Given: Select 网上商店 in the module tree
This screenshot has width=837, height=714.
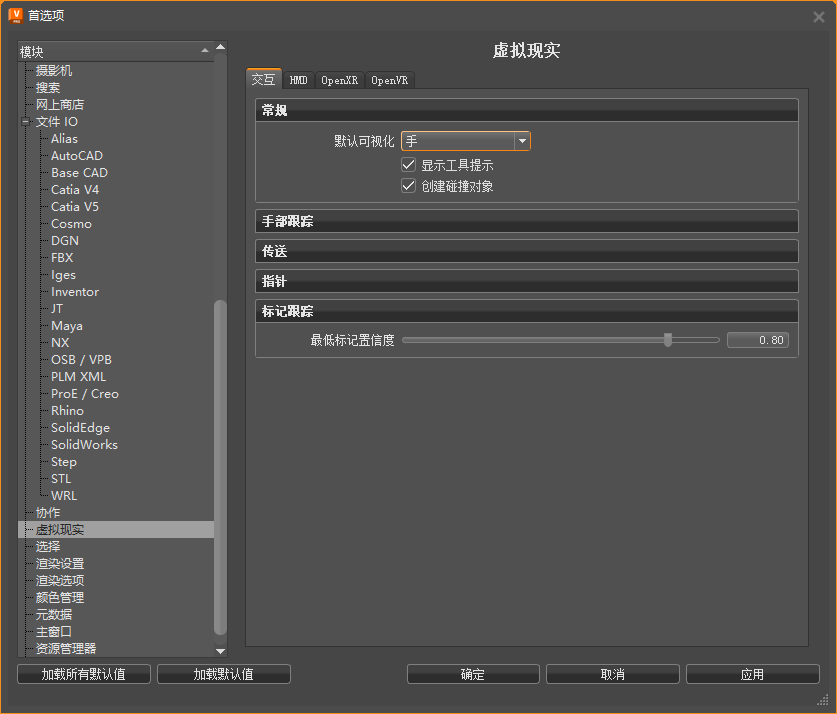Looking at the screenshot, I should (60, 105).
